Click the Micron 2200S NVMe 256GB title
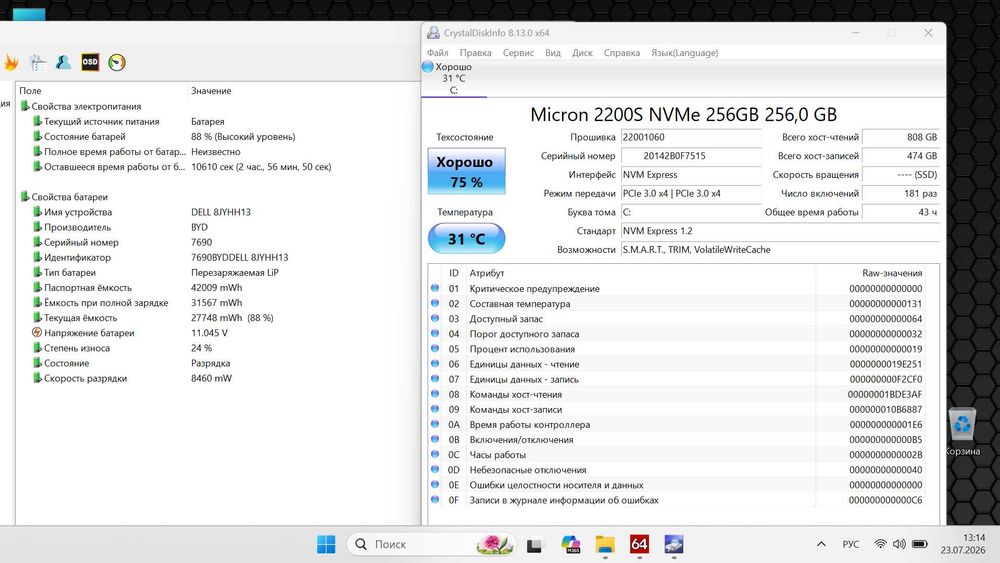1000x563 pixels. click(683, 114)
